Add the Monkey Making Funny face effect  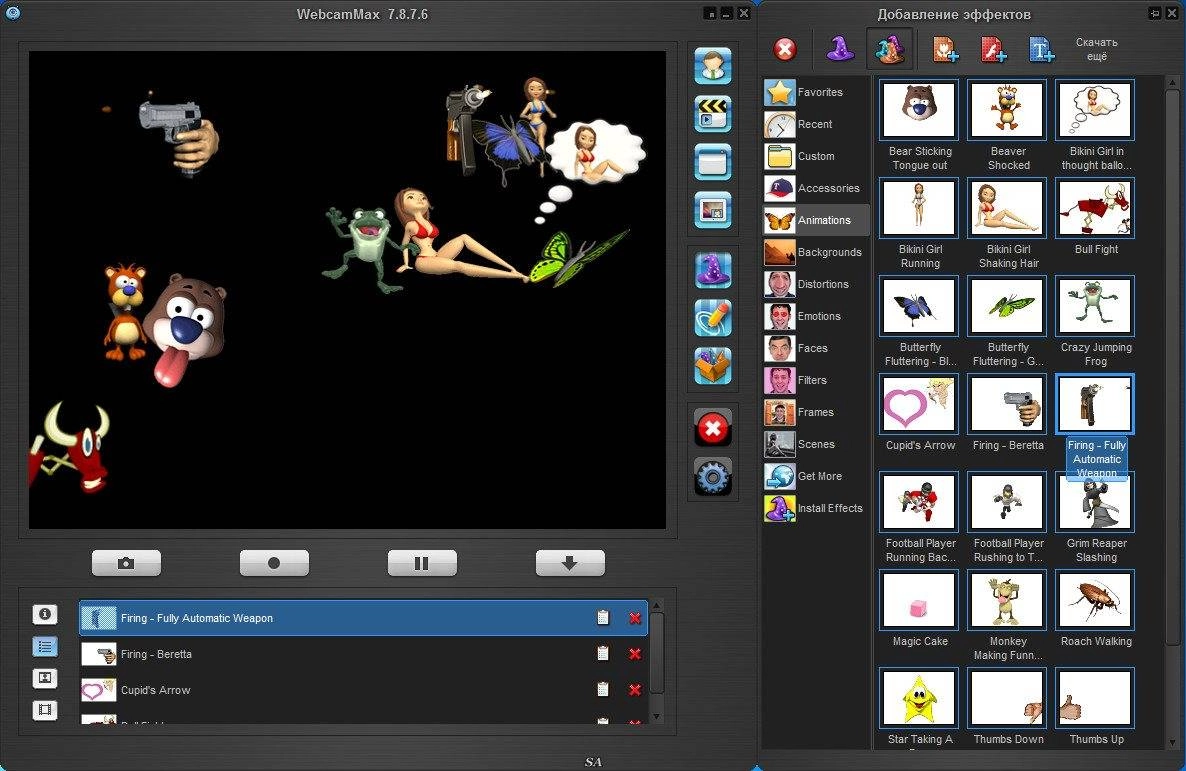[x=1007, y=600]
